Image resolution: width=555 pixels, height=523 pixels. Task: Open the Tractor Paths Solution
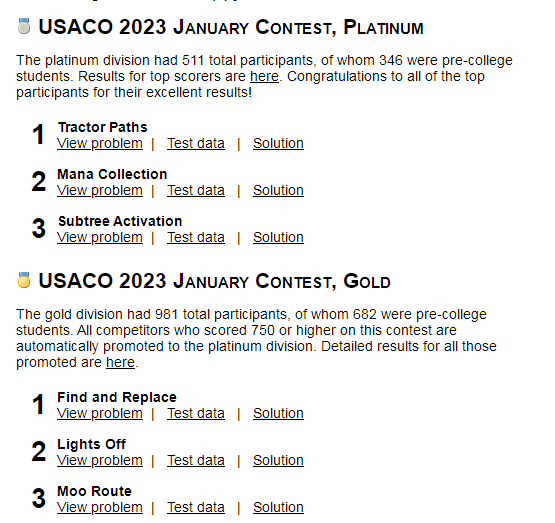click(278, 144)
